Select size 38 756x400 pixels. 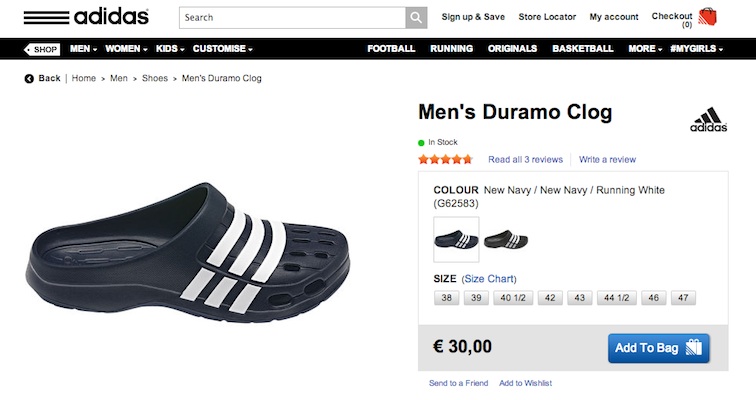(x=446, y=298)
